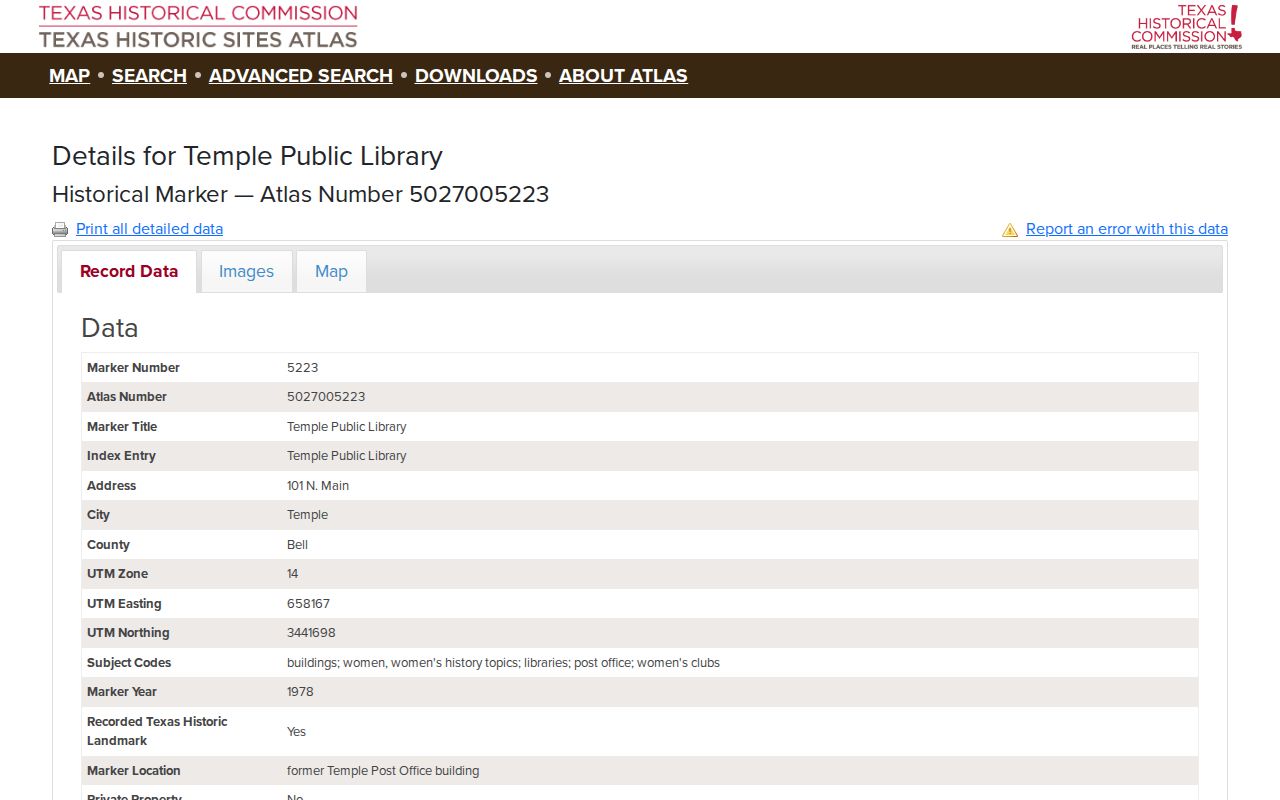Click UTM Easting value 658167
1280x800 pixels.
[x=308, y=604]
